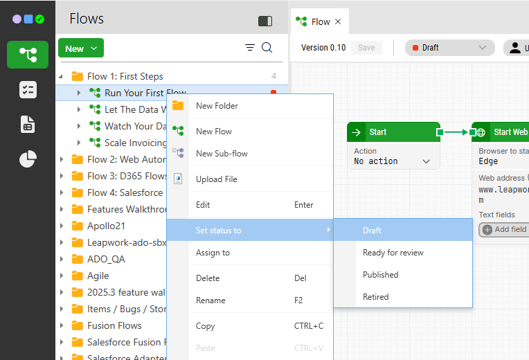529x360 pixels.
Task: Open the Flows section in sidebar
Action: [x=28, y=55]
